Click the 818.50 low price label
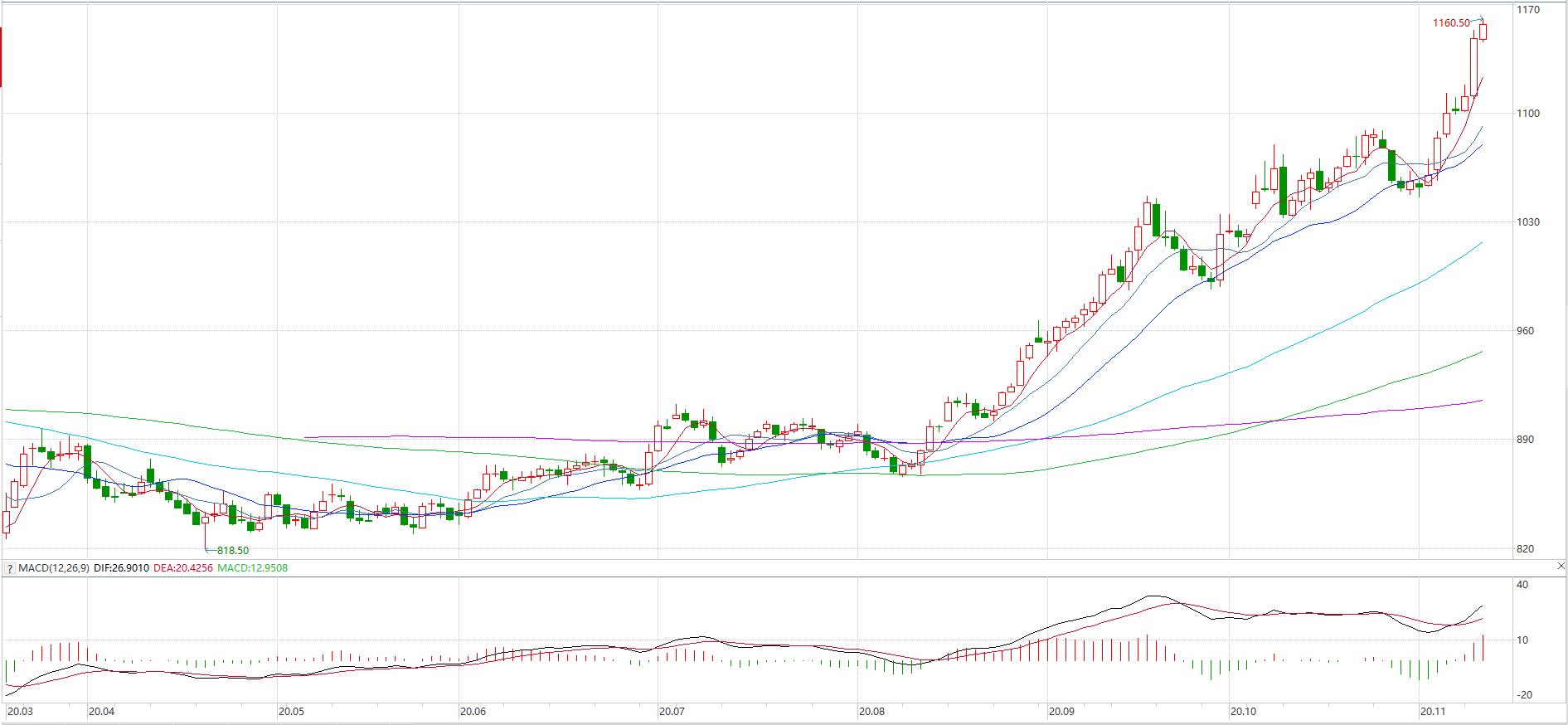This screenshot has height=725, width=1568. click(x=232, y=550)
